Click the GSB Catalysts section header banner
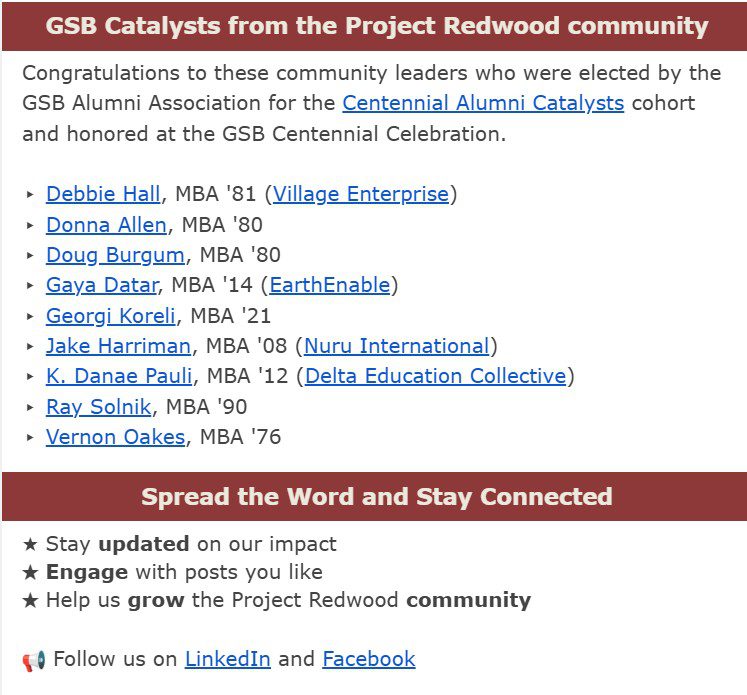The width and height of the screenshot is (747, 695). coord(374,26)
